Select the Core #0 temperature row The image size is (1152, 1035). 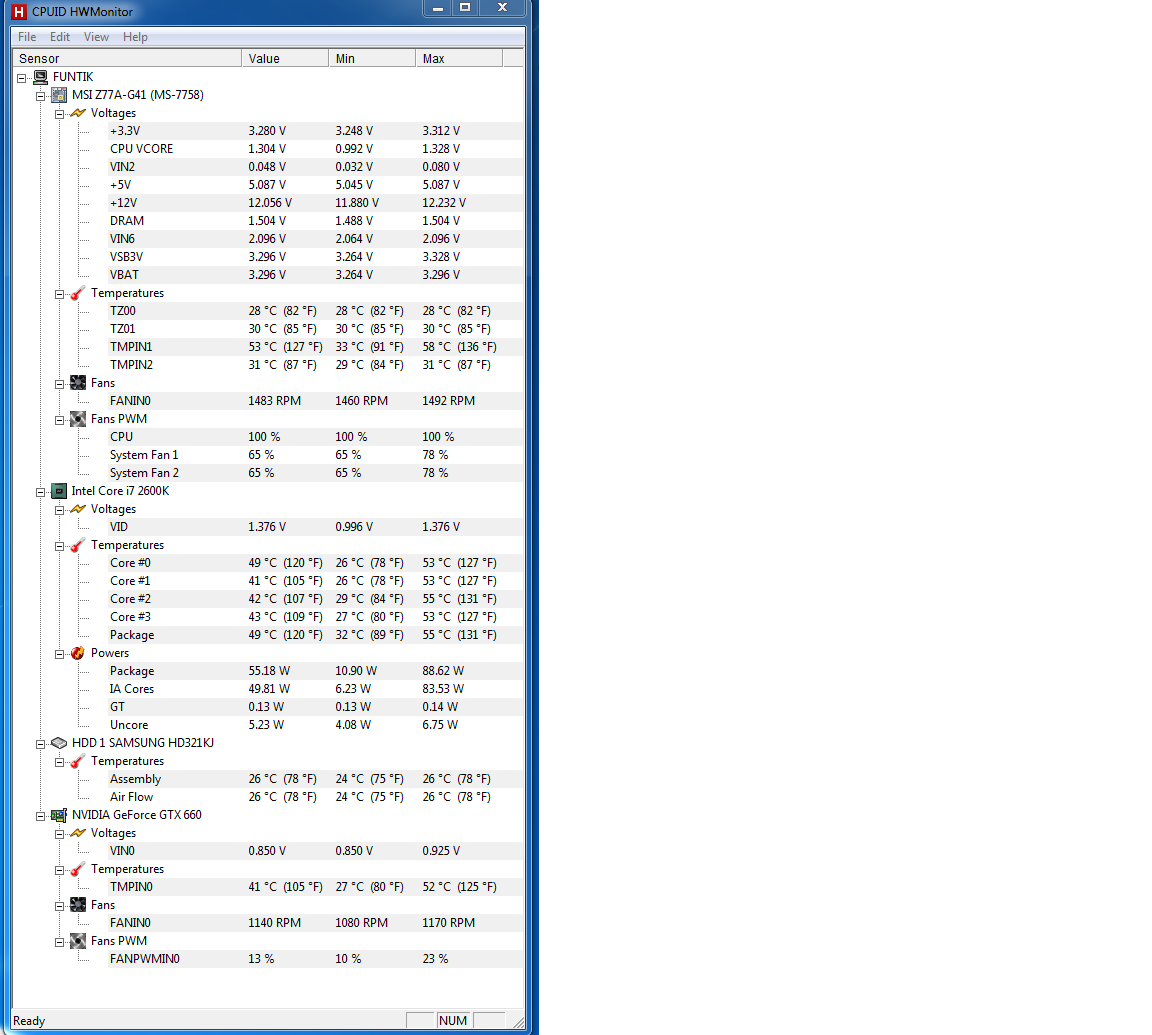point(315,563)
